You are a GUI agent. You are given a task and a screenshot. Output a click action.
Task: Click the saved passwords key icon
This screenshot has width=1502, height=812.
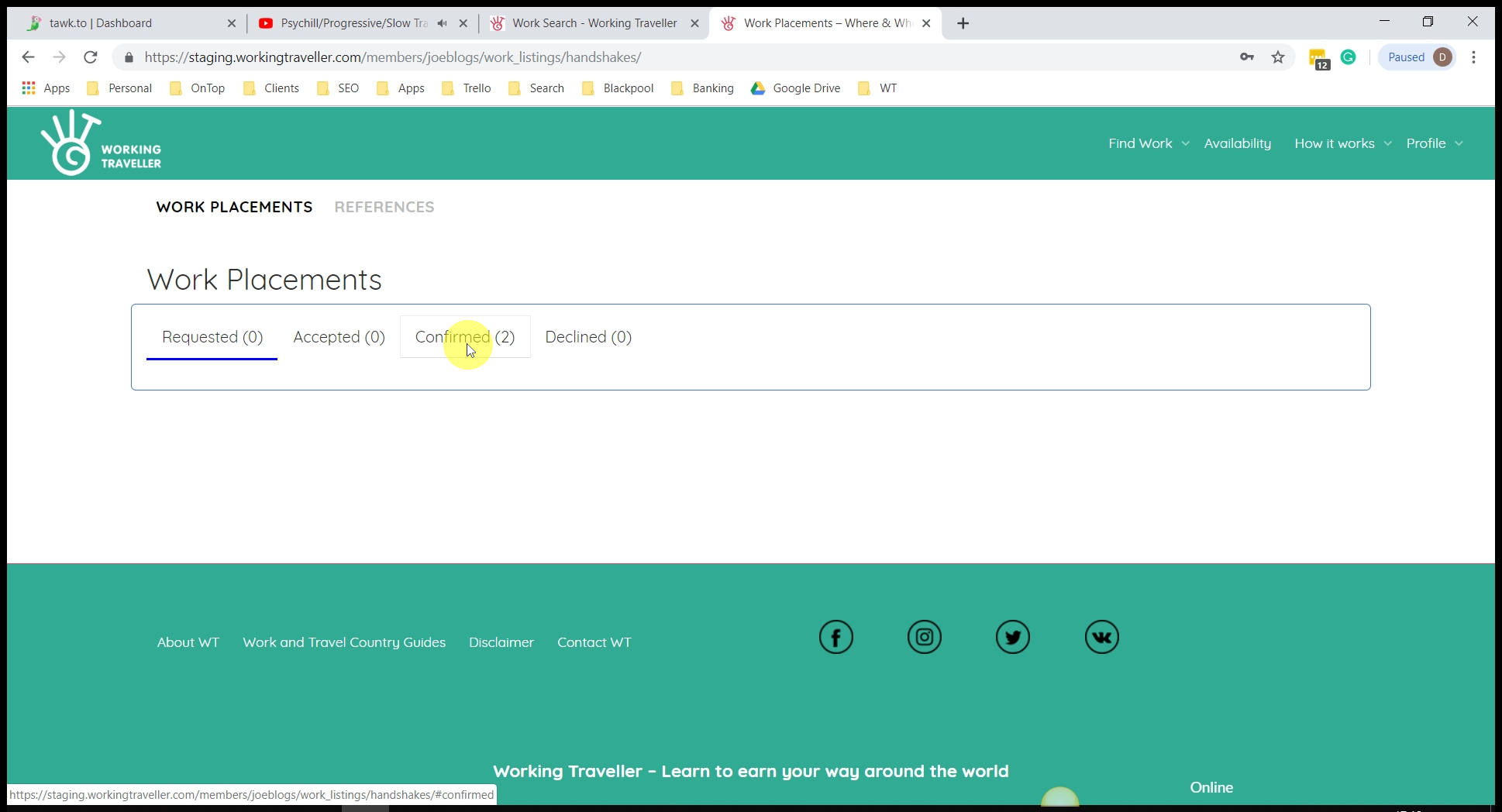point(1247,57)
